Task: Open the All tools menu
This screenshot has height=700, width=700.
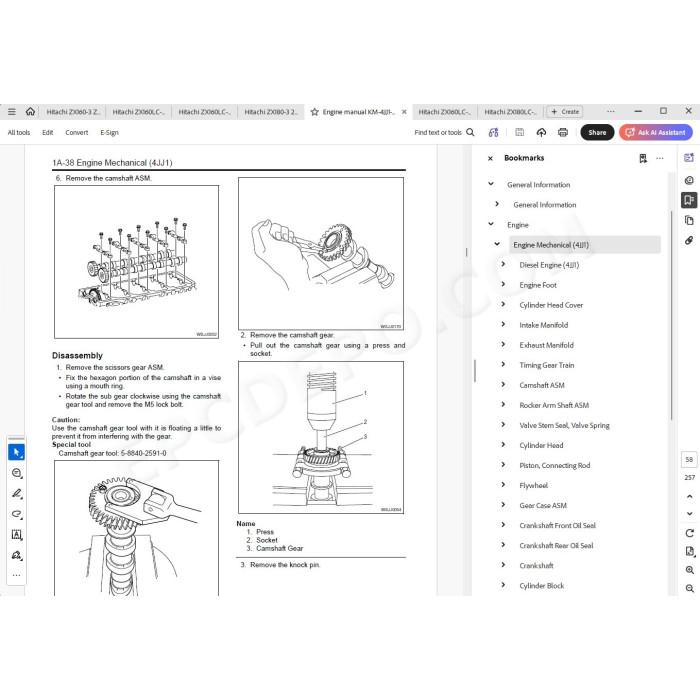Action: 19,133
